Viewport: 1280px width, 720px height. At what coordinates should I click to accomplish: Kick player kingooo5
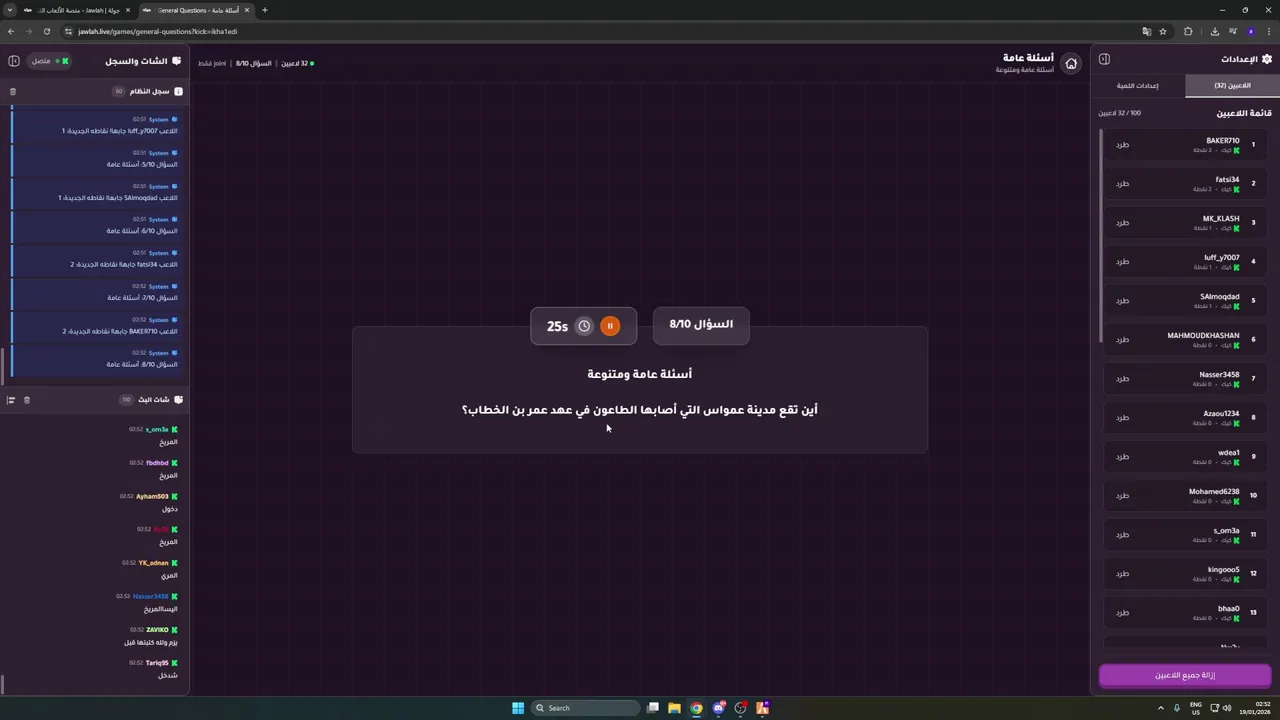tap(1122, 574)
